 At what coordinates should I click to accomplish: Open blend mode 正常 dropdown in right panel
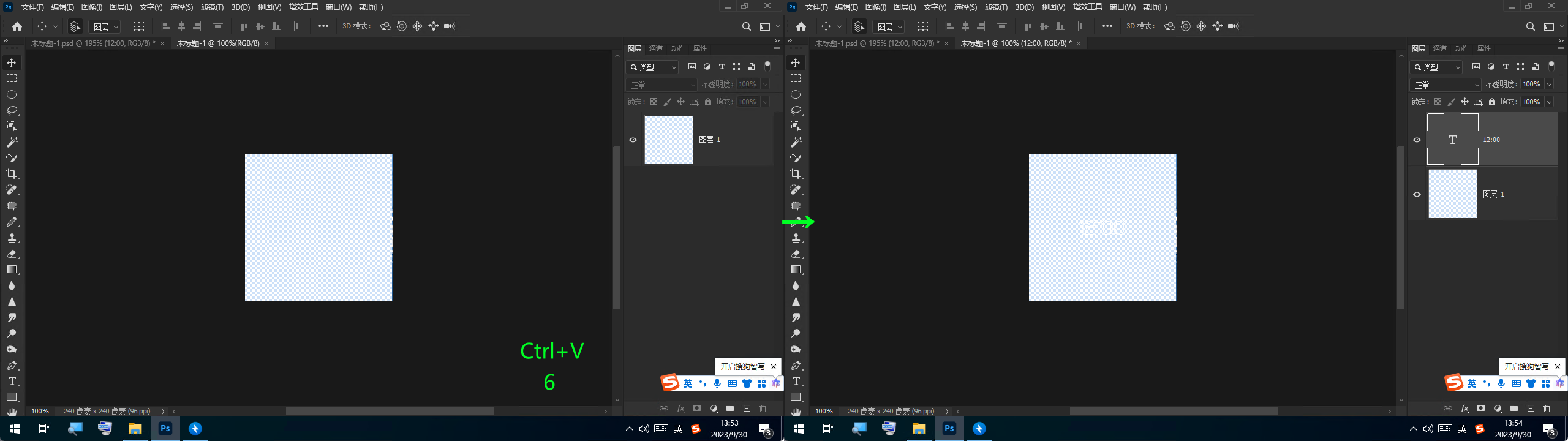point(1445,85)
